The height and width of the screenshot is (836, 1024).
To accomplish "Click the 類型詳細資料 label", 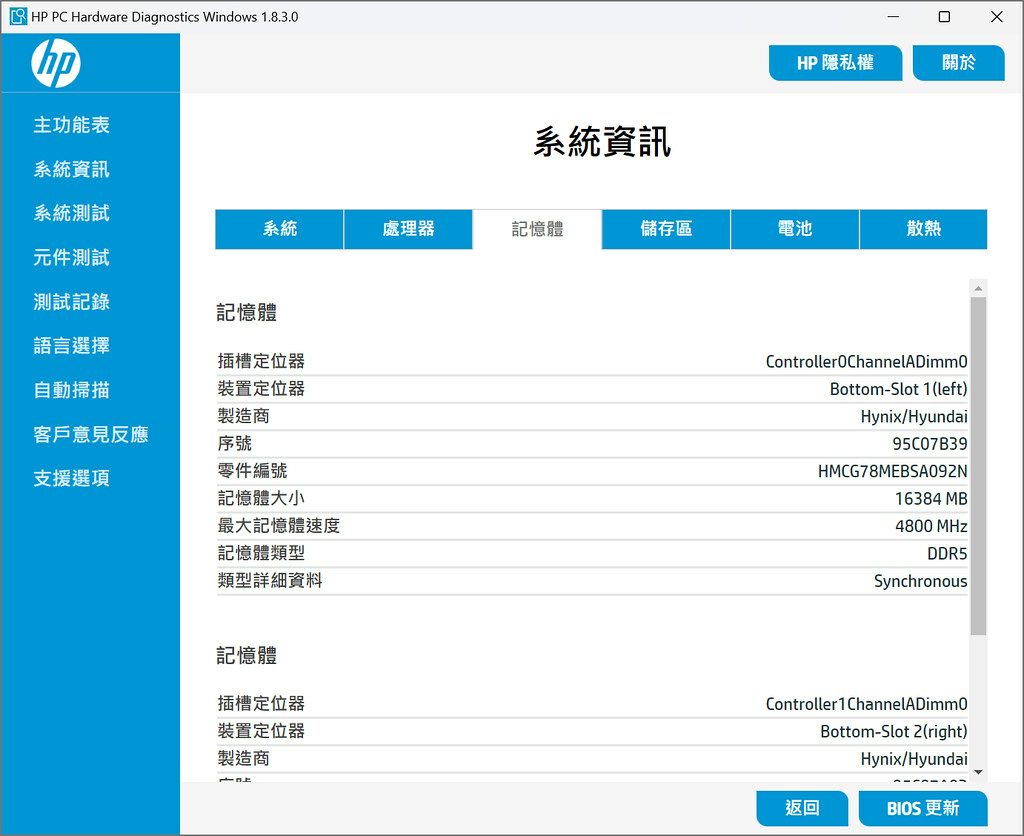I will click(x=270, y=581).
